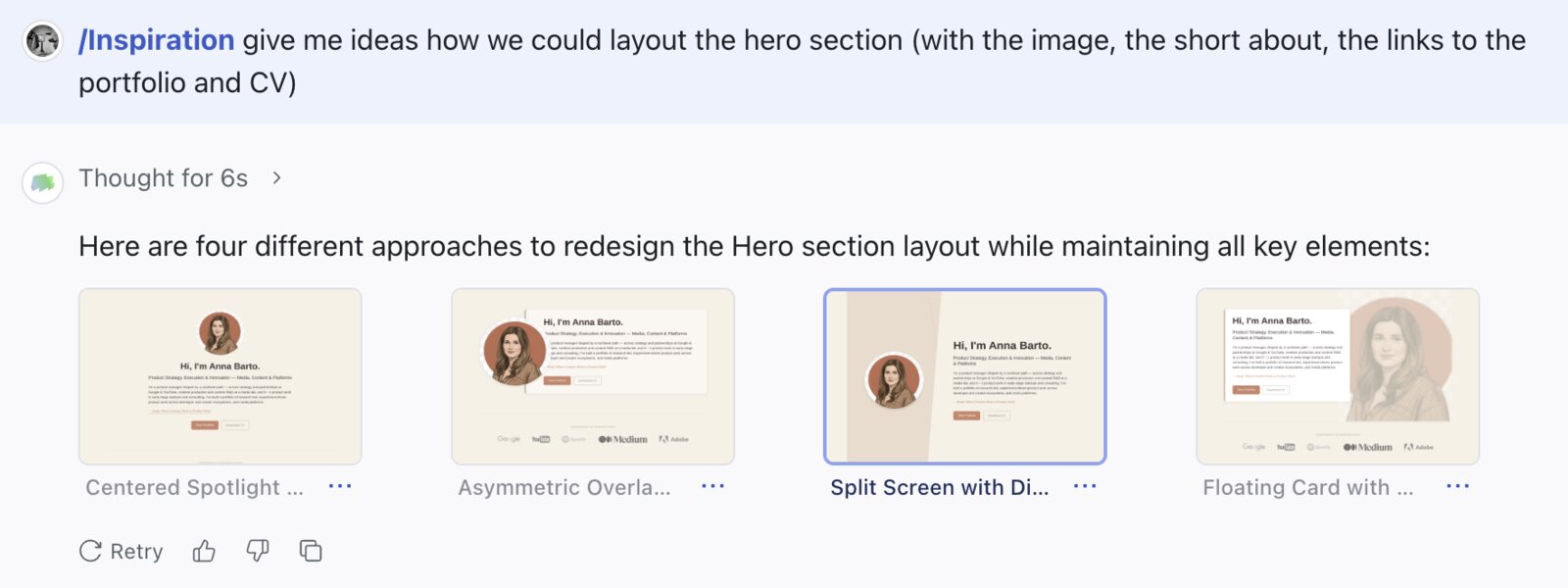The width and height of the screenshot is (1568, 588).
Task: Open more options for Split Screen
Action: (x=1085, y=486)
